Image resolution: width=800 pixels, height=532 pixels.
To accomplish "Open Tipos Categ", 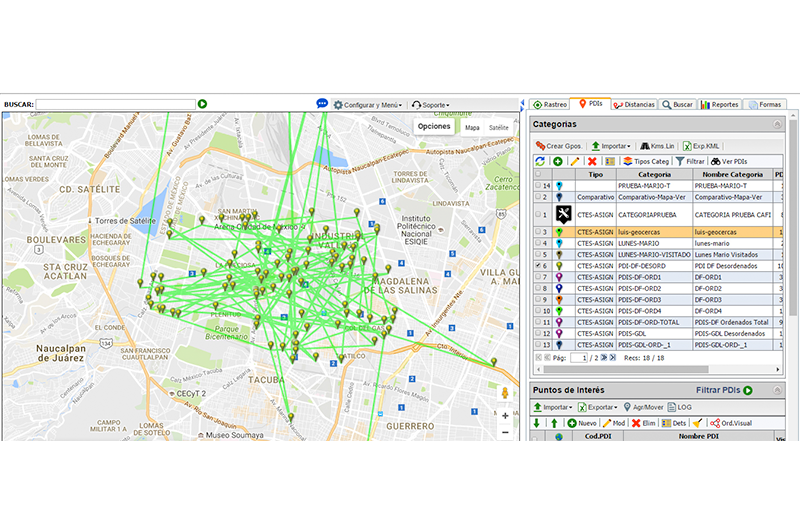I will [x=646, y=161].
